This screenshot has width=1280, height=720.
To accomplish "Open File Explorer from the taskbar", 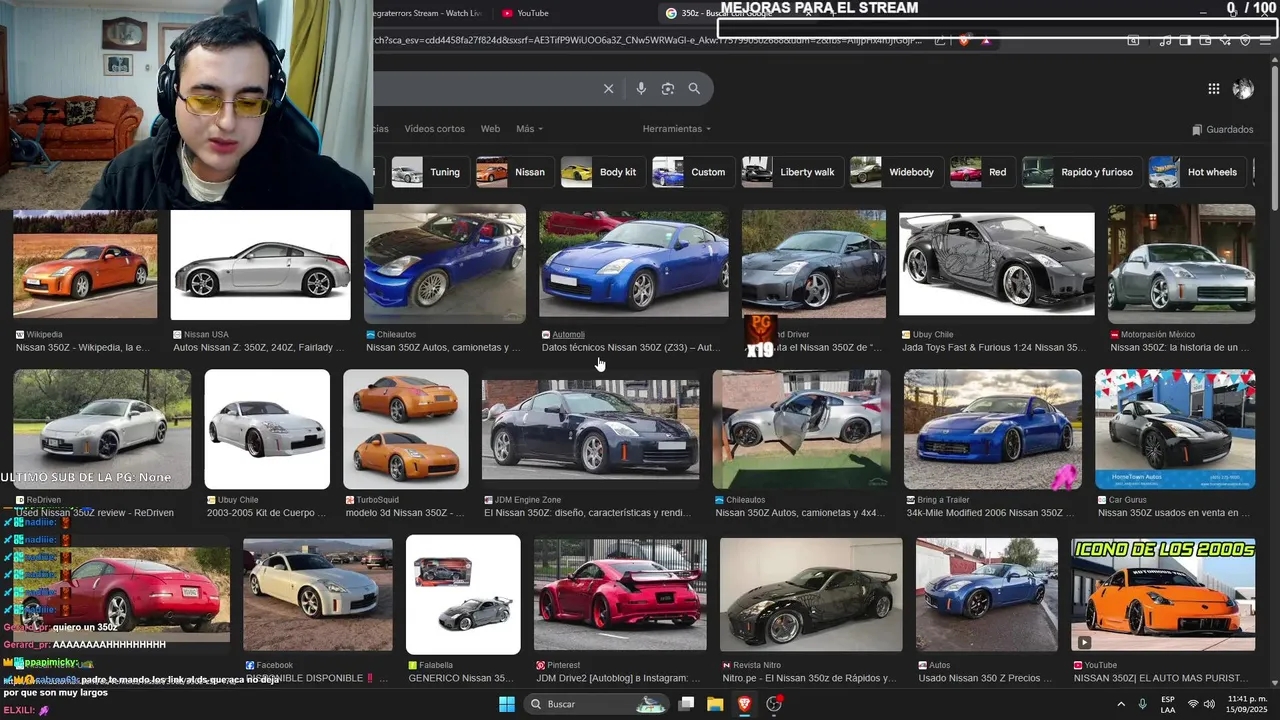I will (x=715, y=704).
